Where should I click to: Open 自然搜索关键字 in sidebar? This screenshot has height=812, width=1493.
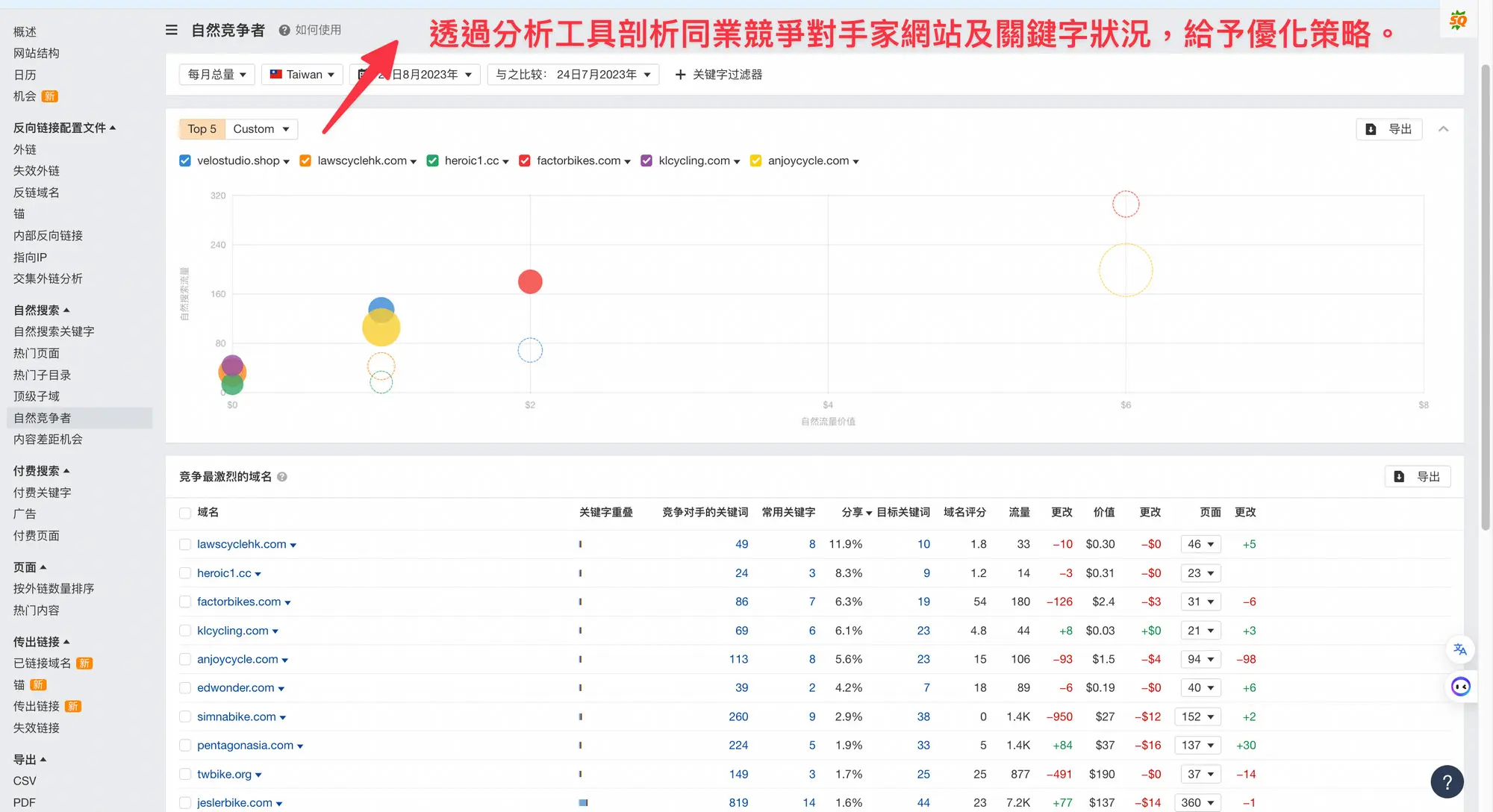coord(54,332)
